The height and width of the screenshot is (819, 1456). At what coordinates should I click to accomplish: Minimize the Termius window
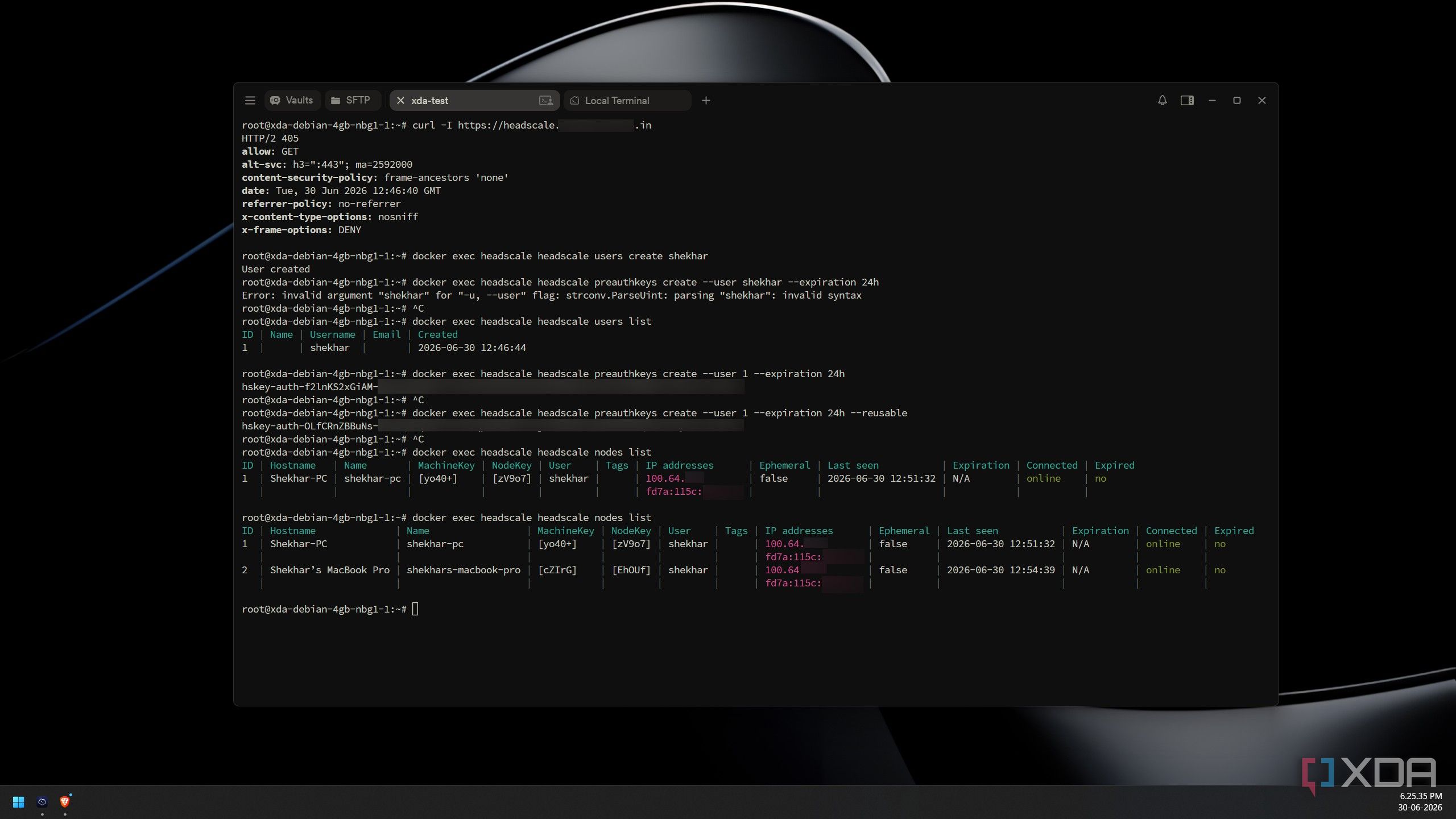coord(1212,101)
